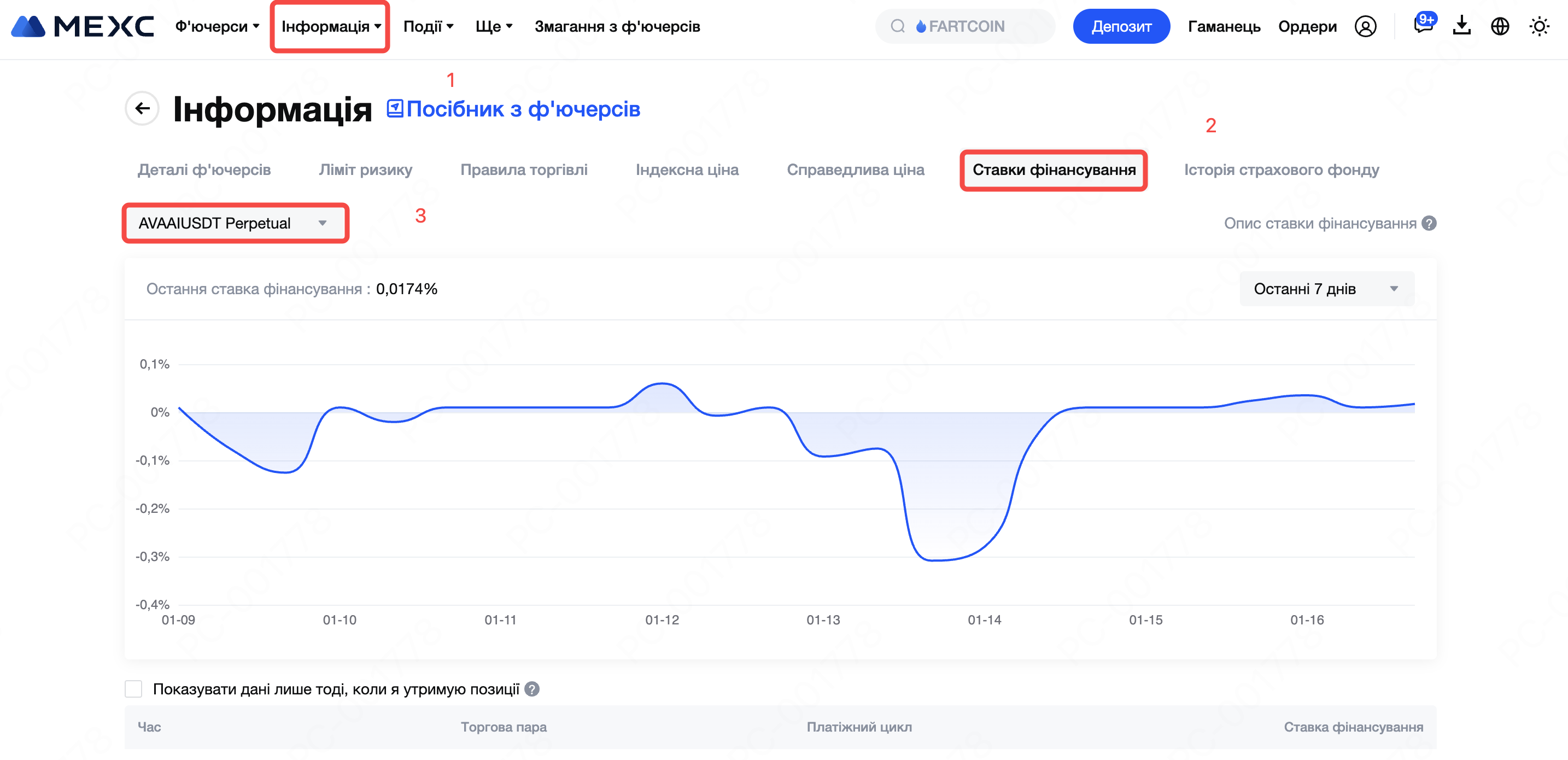Open the user profile icon

point(1365,26)
